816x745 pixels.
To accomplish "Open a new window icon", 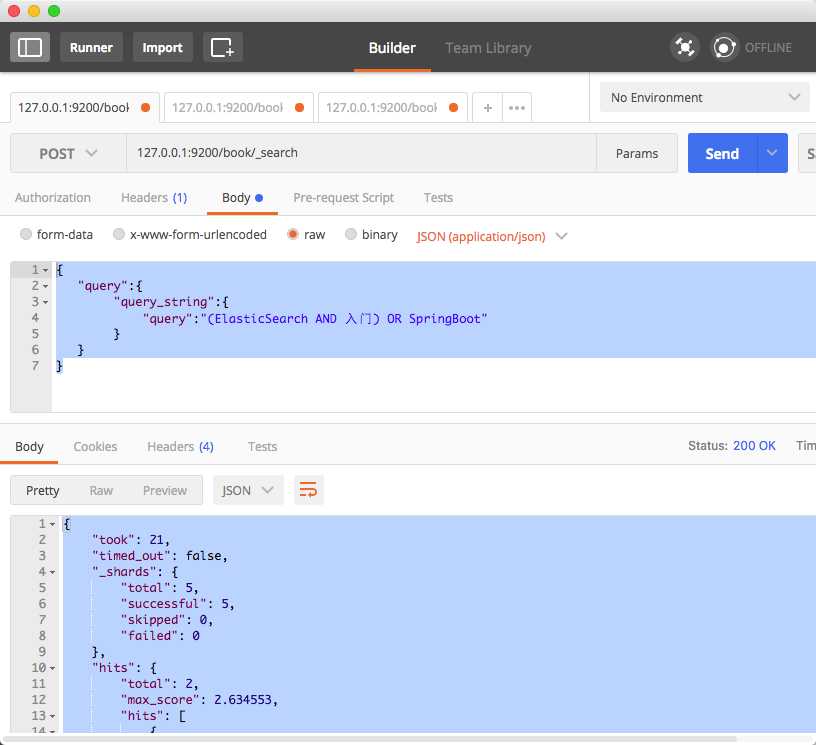I will pos(223,47).
